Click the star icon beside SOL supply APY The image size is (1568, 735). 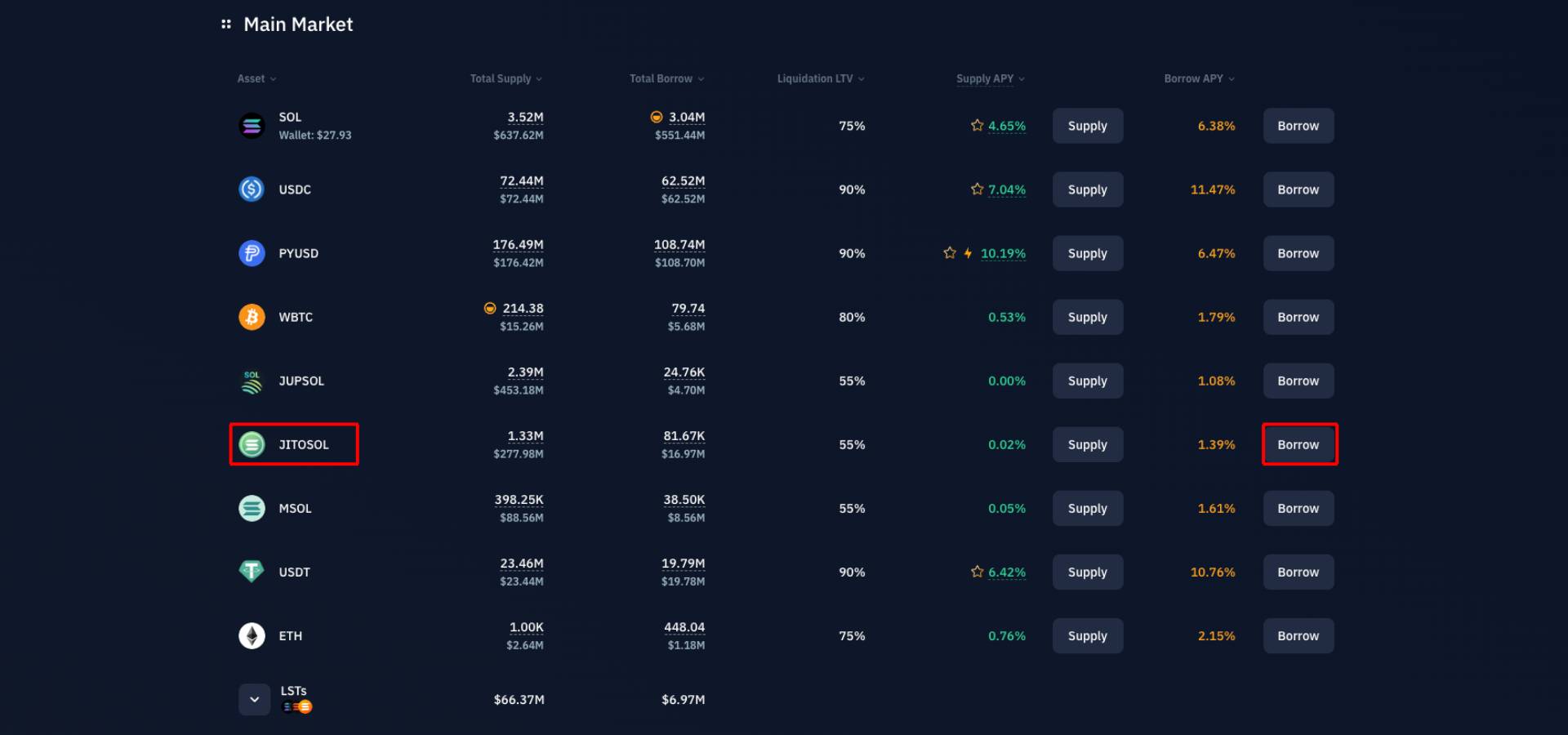click(x=977, y=125)
